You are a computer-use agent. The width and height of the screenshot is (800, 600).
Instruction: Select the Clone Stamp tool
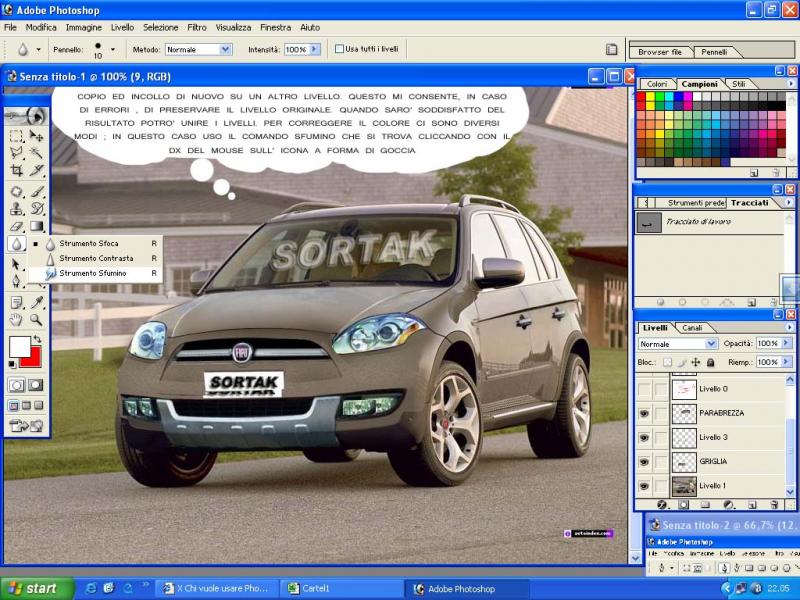(x=16, y=209)
